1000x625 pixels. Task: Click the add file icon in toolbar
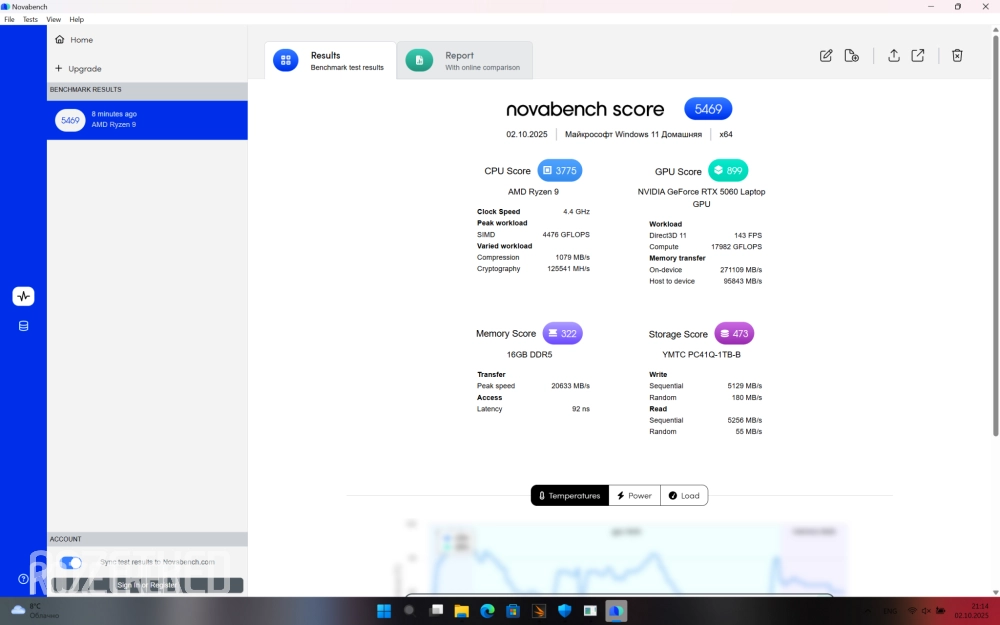tap(852, 56)
